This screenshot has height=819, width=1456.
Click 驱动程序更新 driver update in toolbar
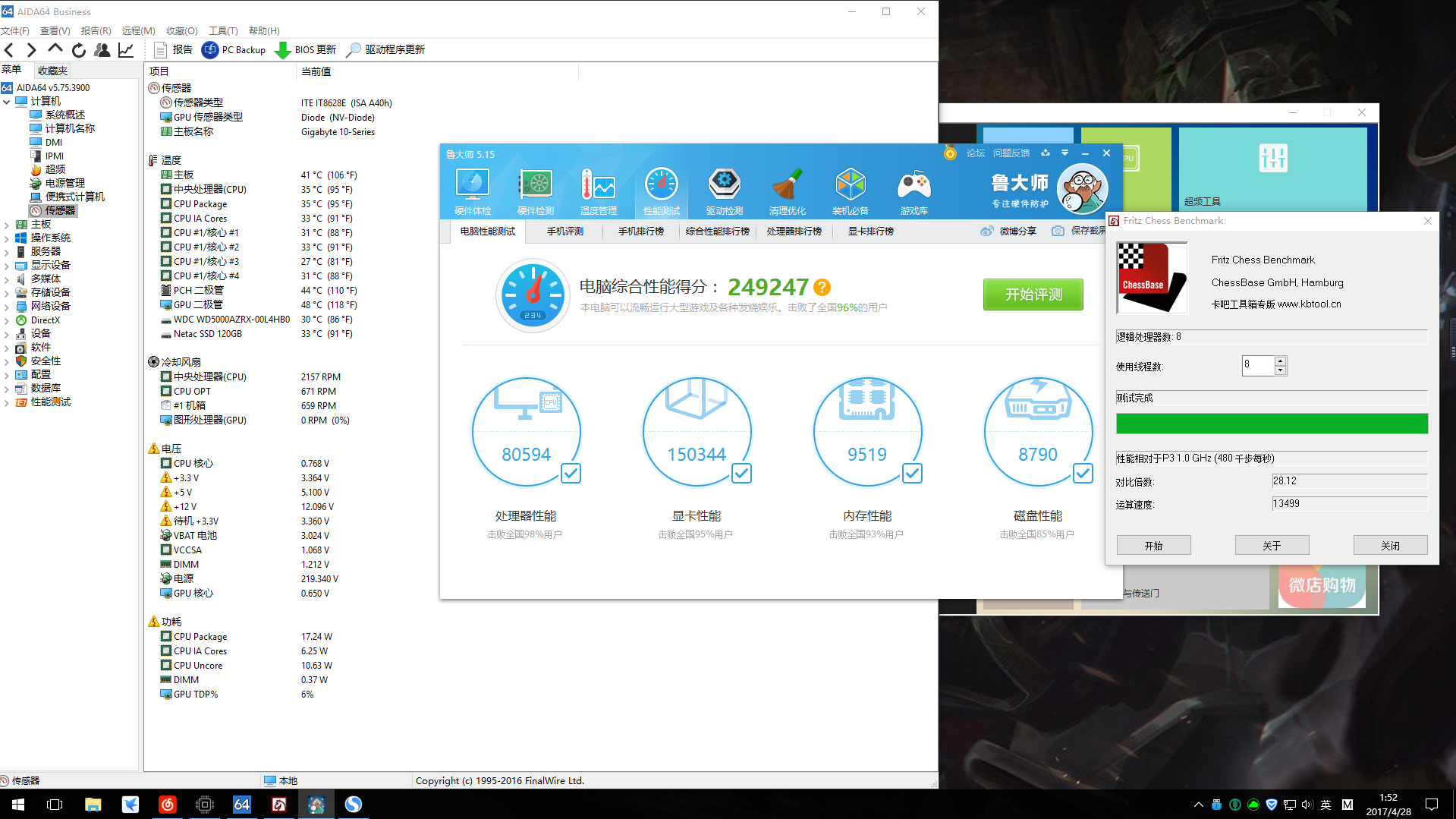click(385, 50)
